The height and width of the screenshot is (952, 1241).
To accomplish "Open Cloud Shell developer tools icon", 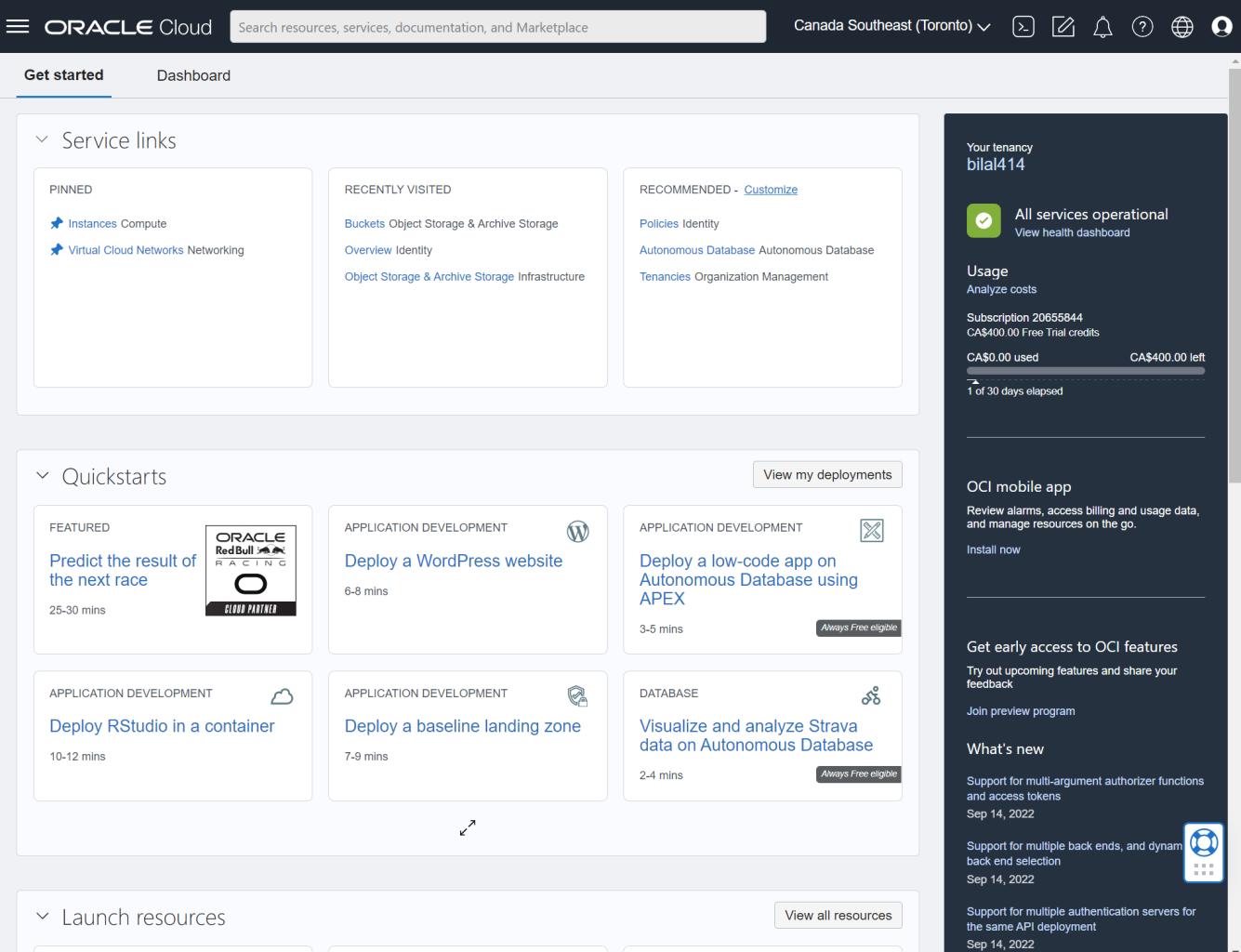I will point(1023,27).
